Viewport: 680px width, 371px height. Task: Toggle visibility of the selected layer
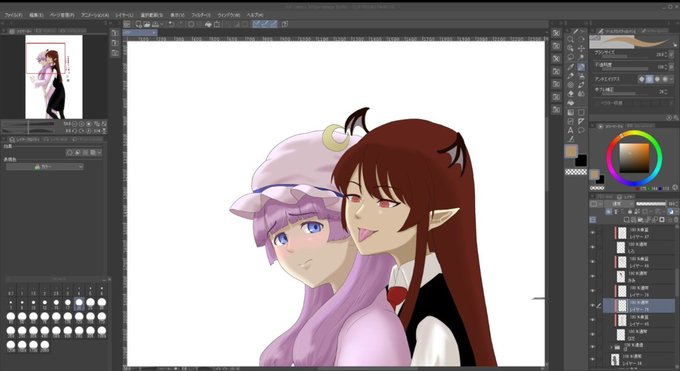[x=593, y=305]
